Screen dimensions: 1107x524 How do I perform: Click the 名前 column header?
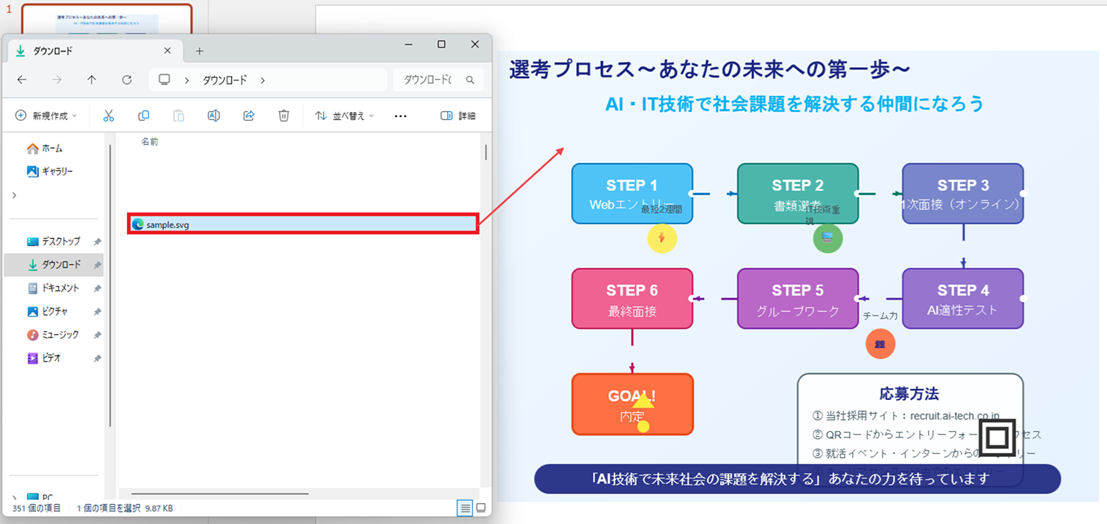[x=149, y=142]
